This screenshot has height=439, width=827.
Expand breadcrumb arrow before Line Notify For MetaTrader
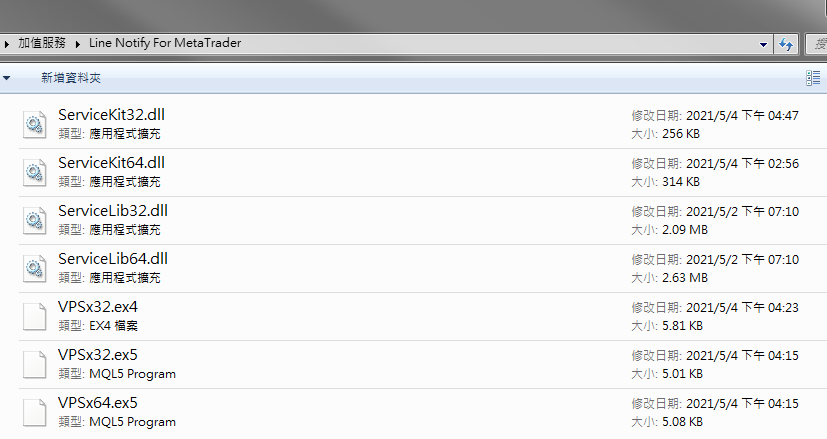[x=78, y=44]
